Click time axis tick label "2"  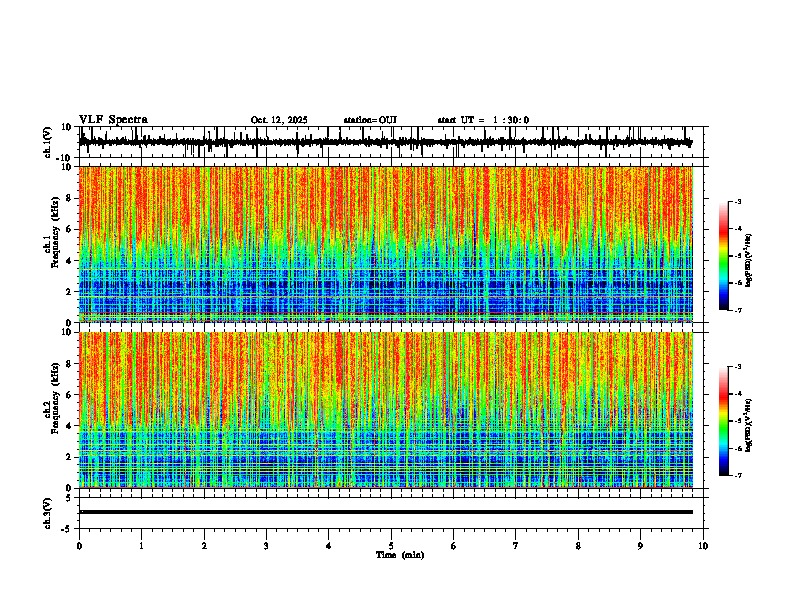(x=204, y=546)
